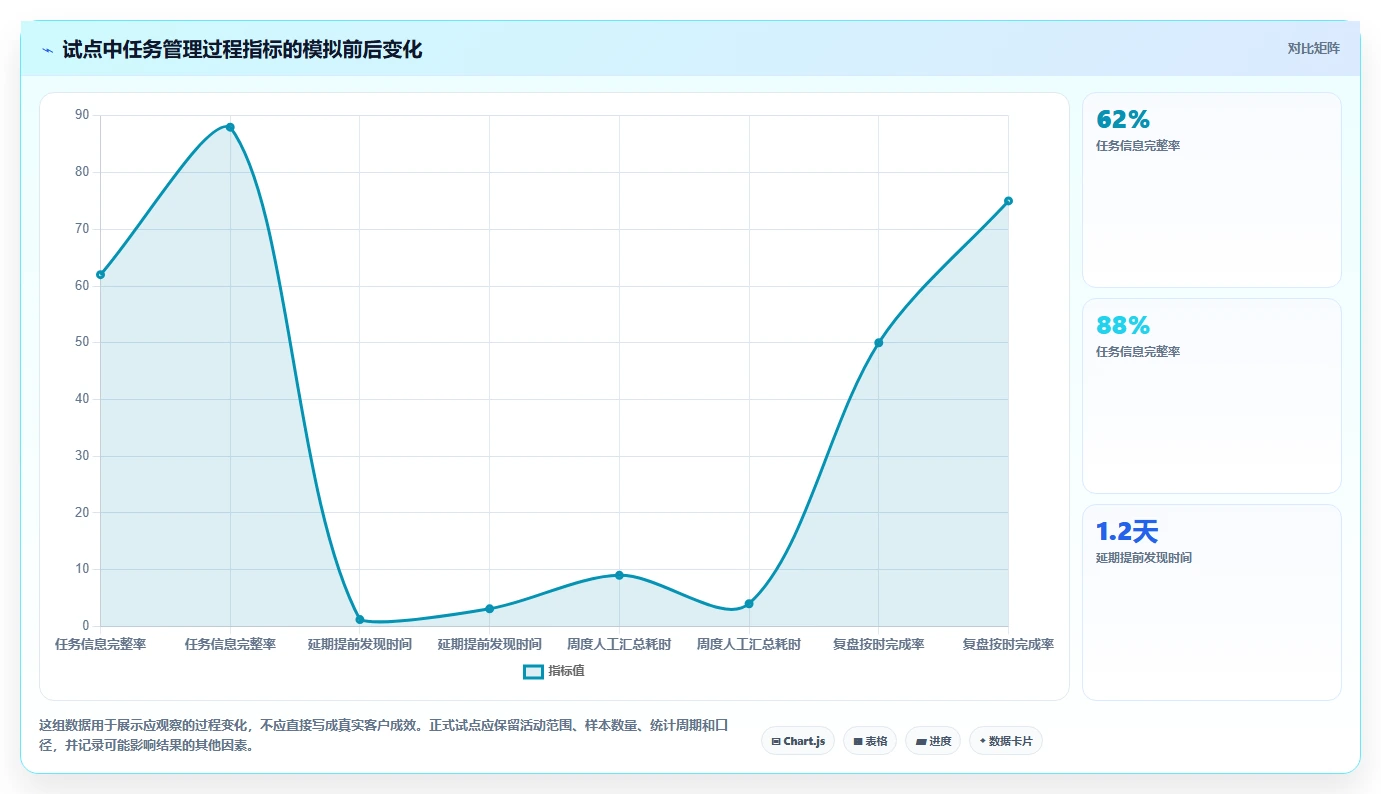This screenshot has width=1381, height=794.
Task: Click the data point at value 50
Action: tap(878, 343)
